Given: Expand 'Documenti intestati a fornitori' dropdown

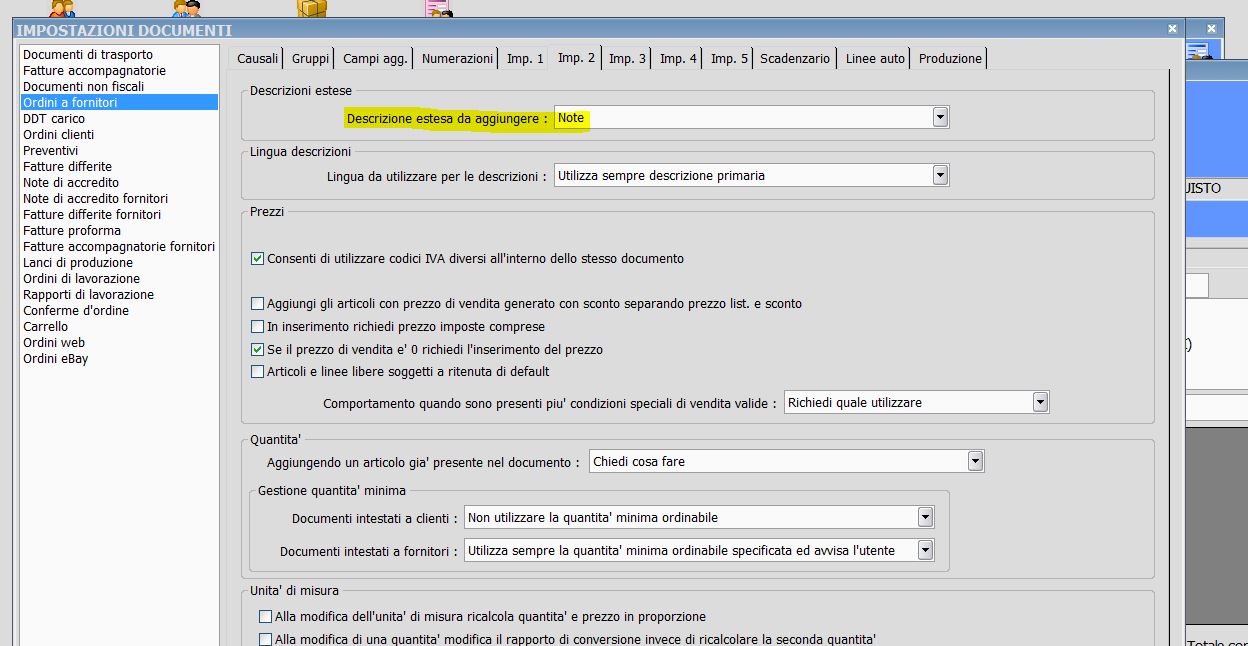Looking at the screenshot, I should pos(926,551).
